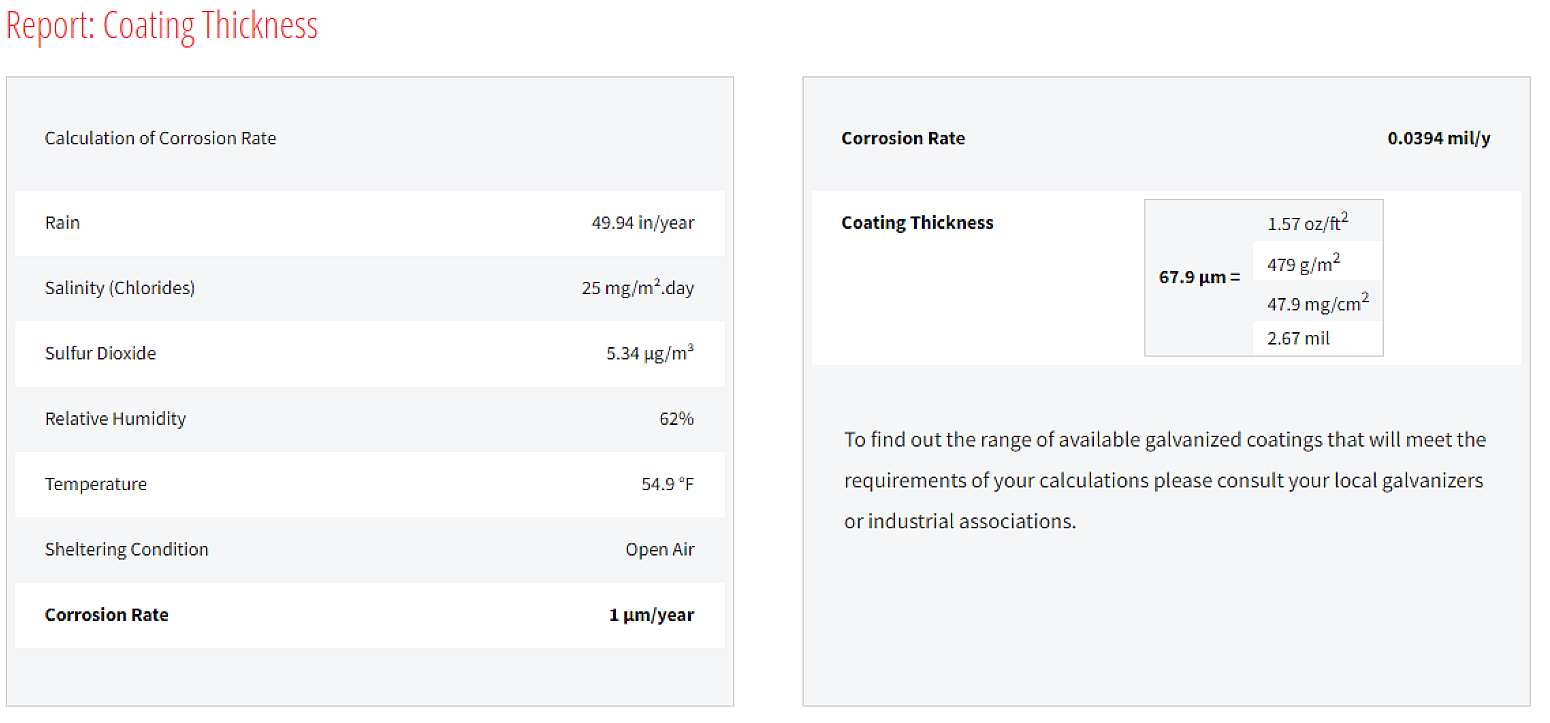Screen dimensions: 1550x723
Task: Select the Coating Thickness label
Action: click(917, 223)
